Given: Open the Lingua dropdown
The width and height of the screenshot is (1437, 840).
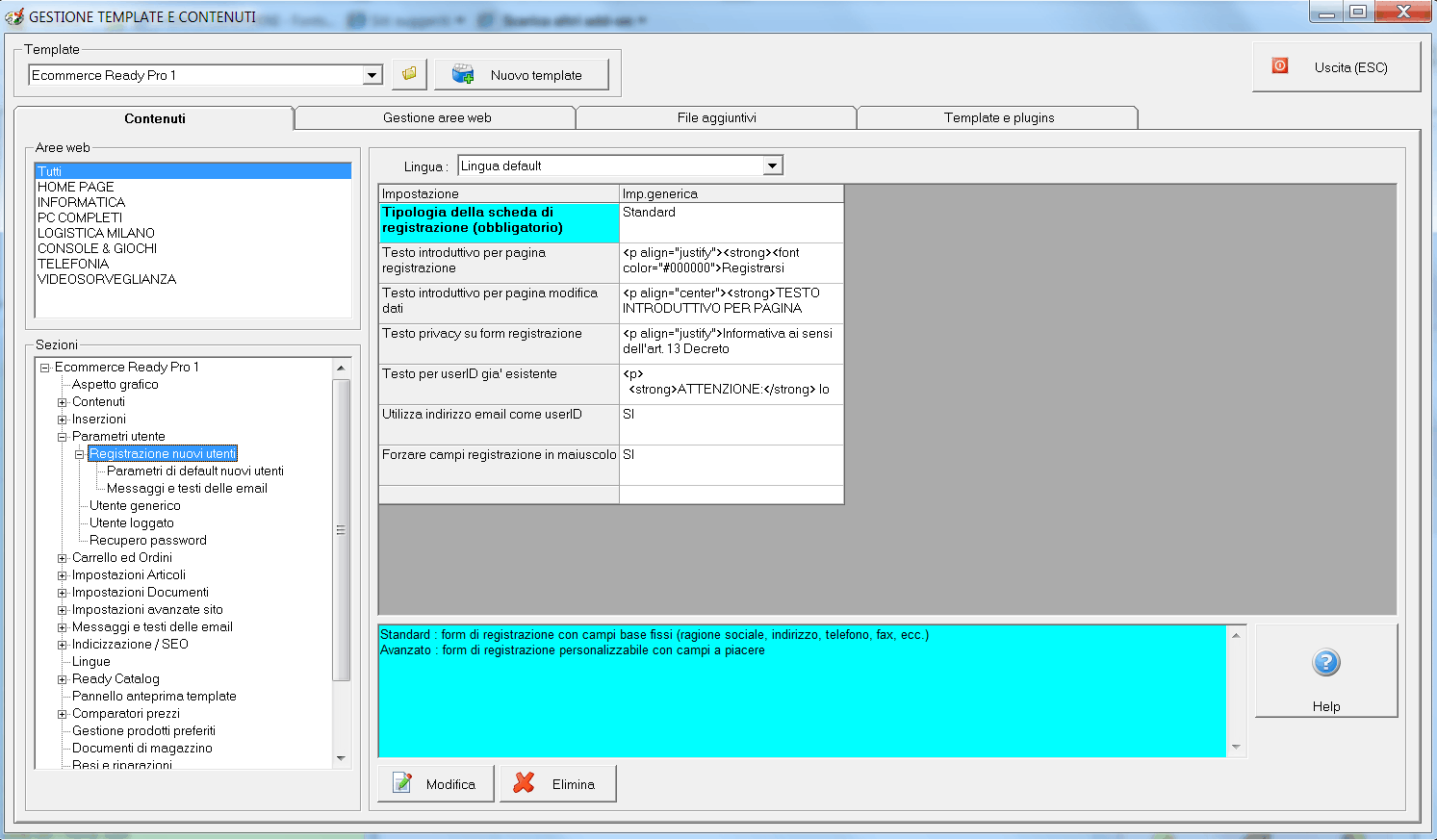Looking at the screenshot, I should (x=772, y=165).
